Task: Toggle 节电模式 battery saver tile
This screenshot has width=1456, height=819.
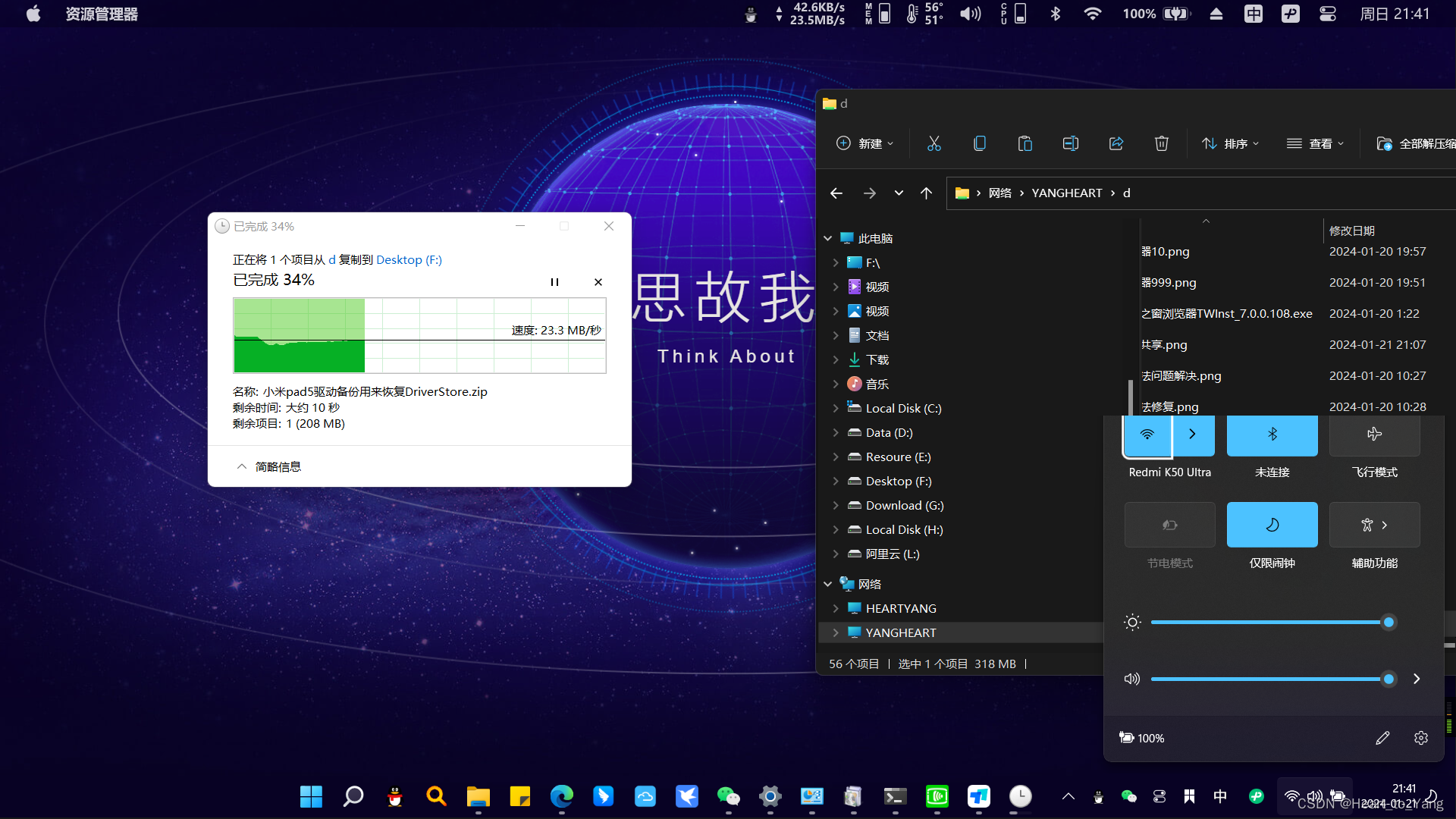Action: (x=1169, y=525)
